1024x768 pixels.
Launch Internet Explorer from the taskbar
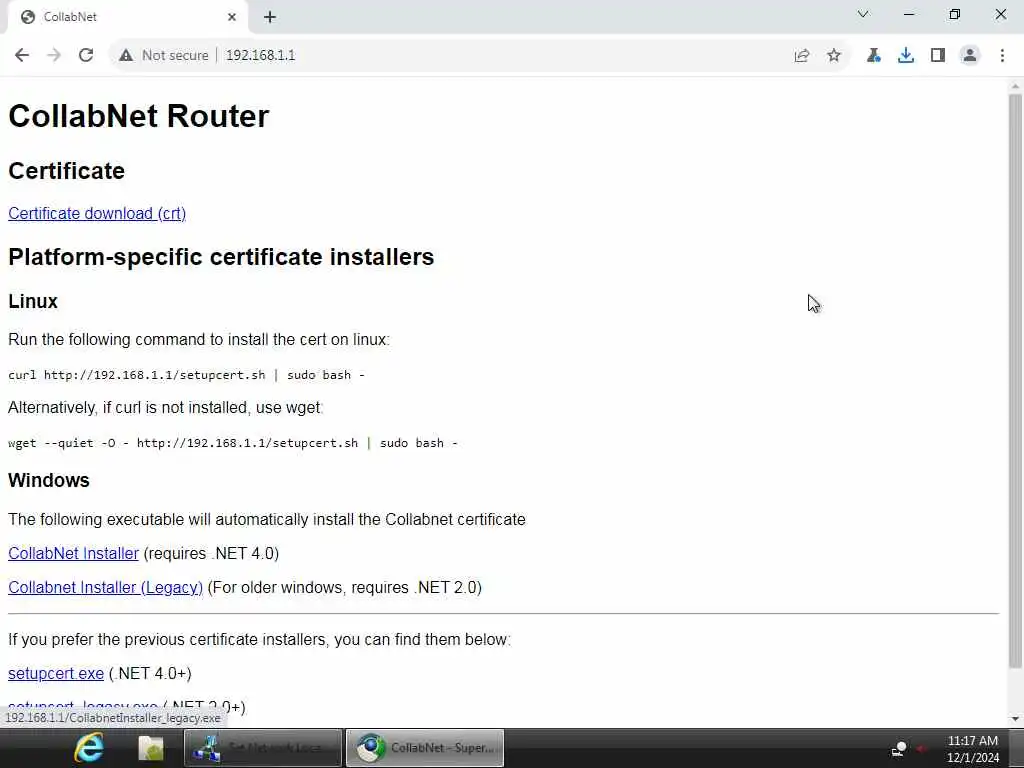tap(89, 748)
